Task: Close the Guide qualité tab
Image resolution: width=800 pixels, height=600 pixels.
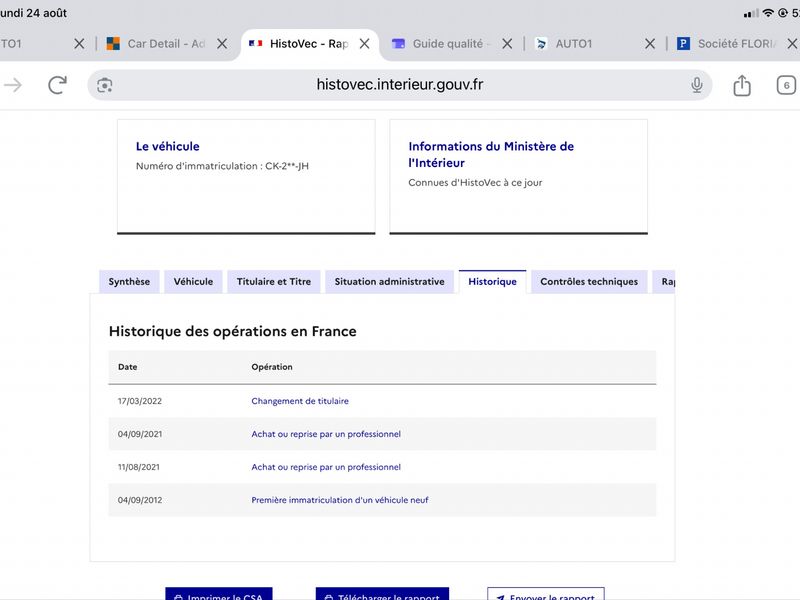Action: click(x=507, y=44)
